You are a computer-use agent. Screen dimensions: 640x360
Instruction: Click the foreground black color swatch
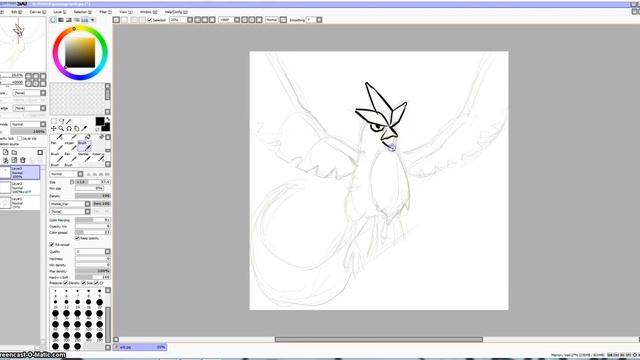100,121
